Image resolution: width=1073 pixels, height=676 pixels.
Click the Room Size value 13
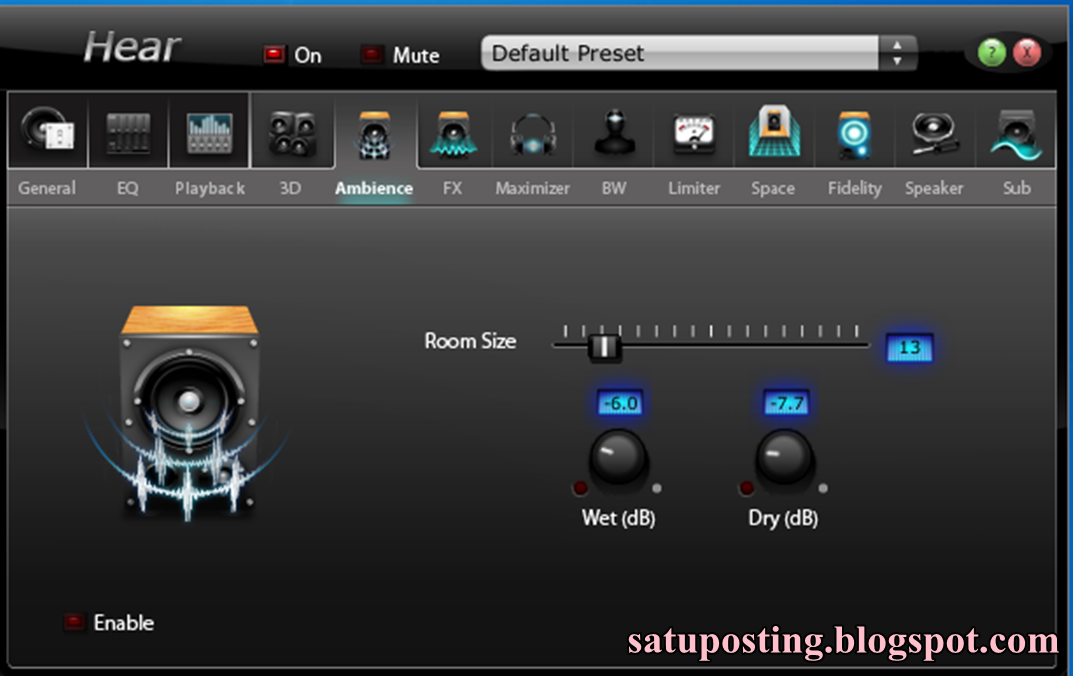(x=909, y=348)
